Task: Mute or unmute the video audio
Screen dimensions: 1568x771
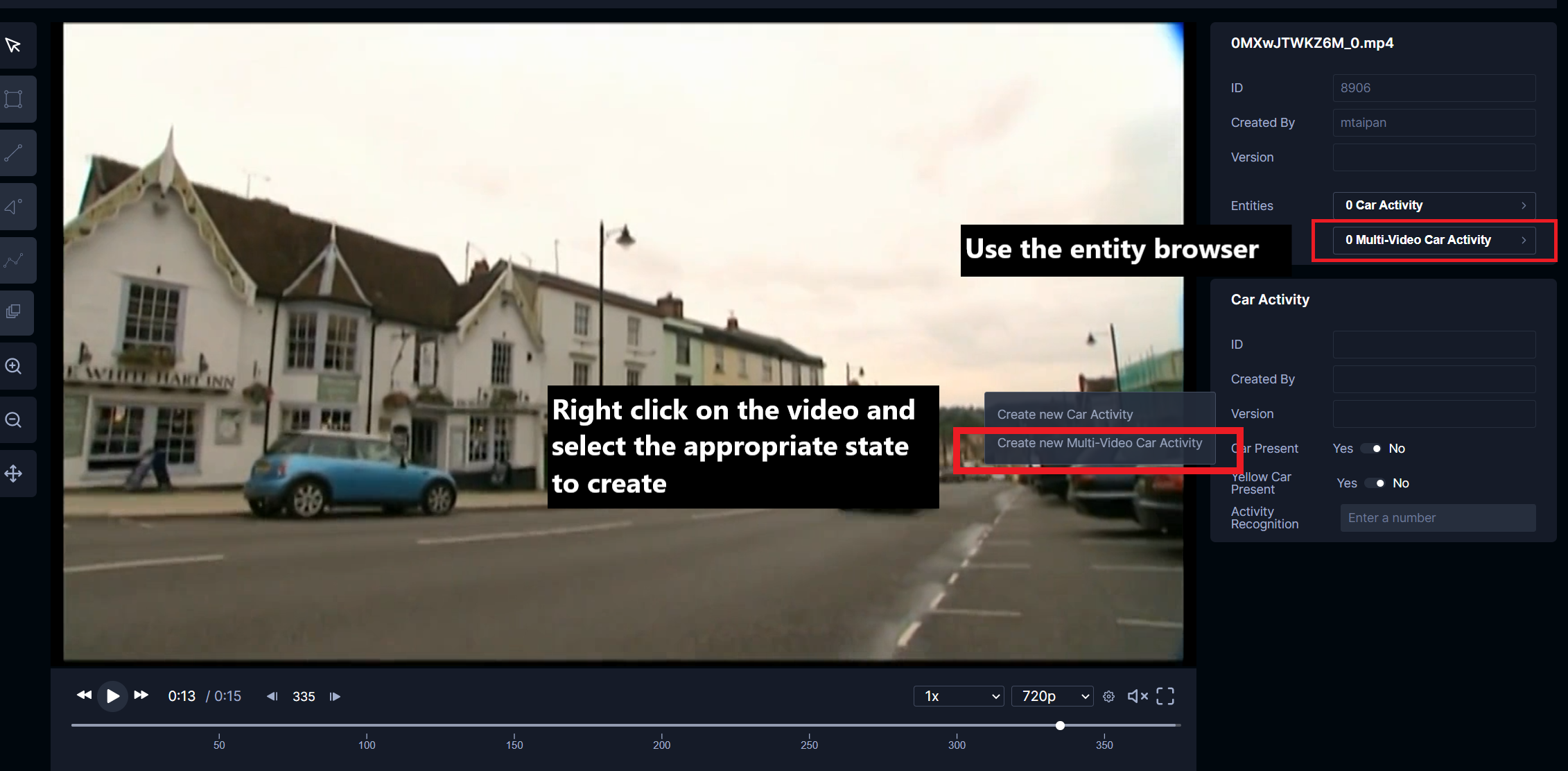Action: tap(1138, 696)
